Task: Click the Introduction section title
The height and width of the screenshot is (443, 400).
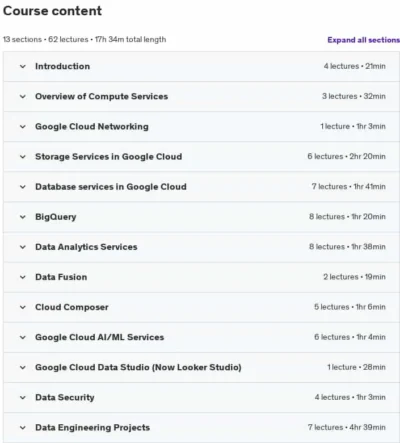Action: click(62, 66)
